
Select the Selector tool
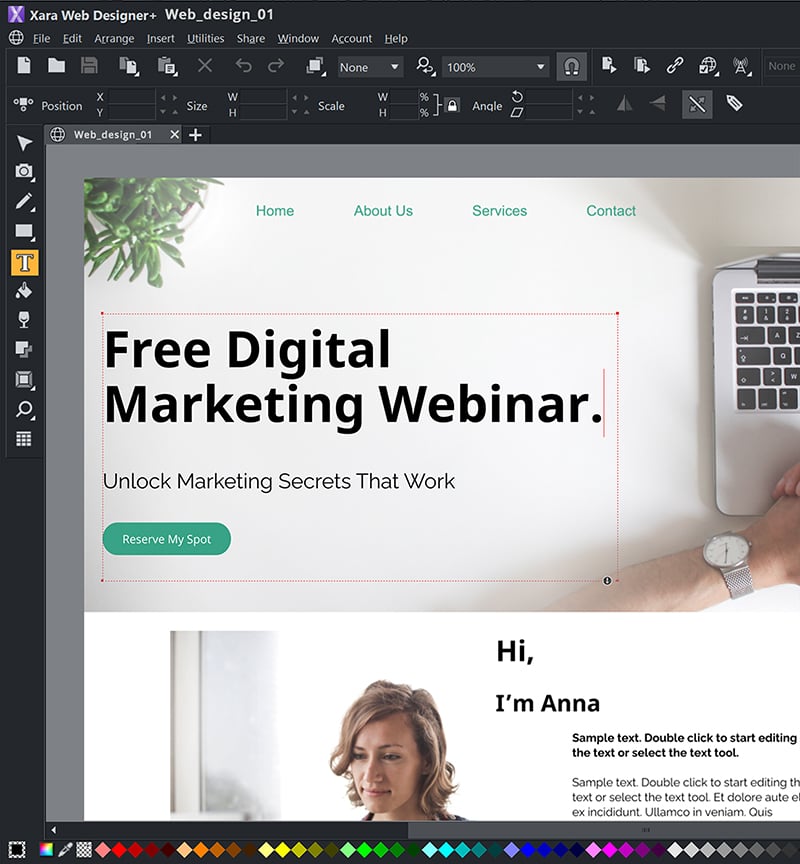coord(24,143)
